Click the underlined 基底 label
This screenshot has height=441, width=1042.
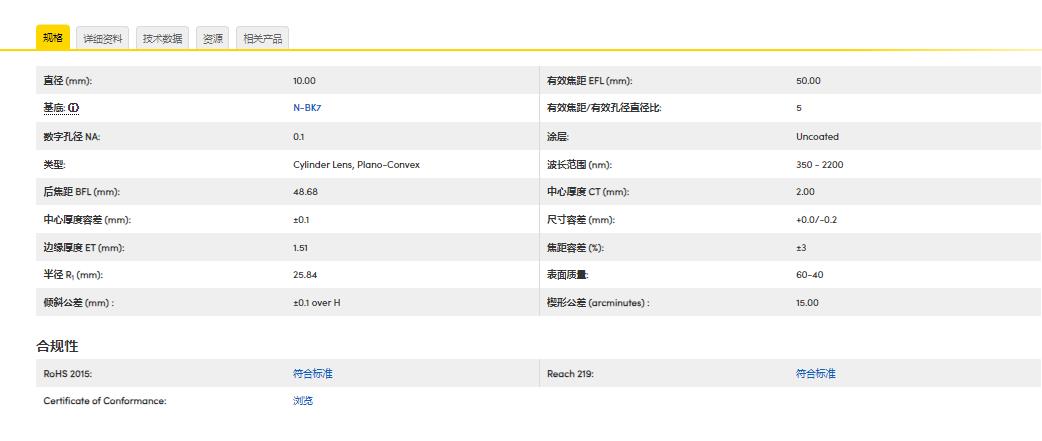click(54, 108)
